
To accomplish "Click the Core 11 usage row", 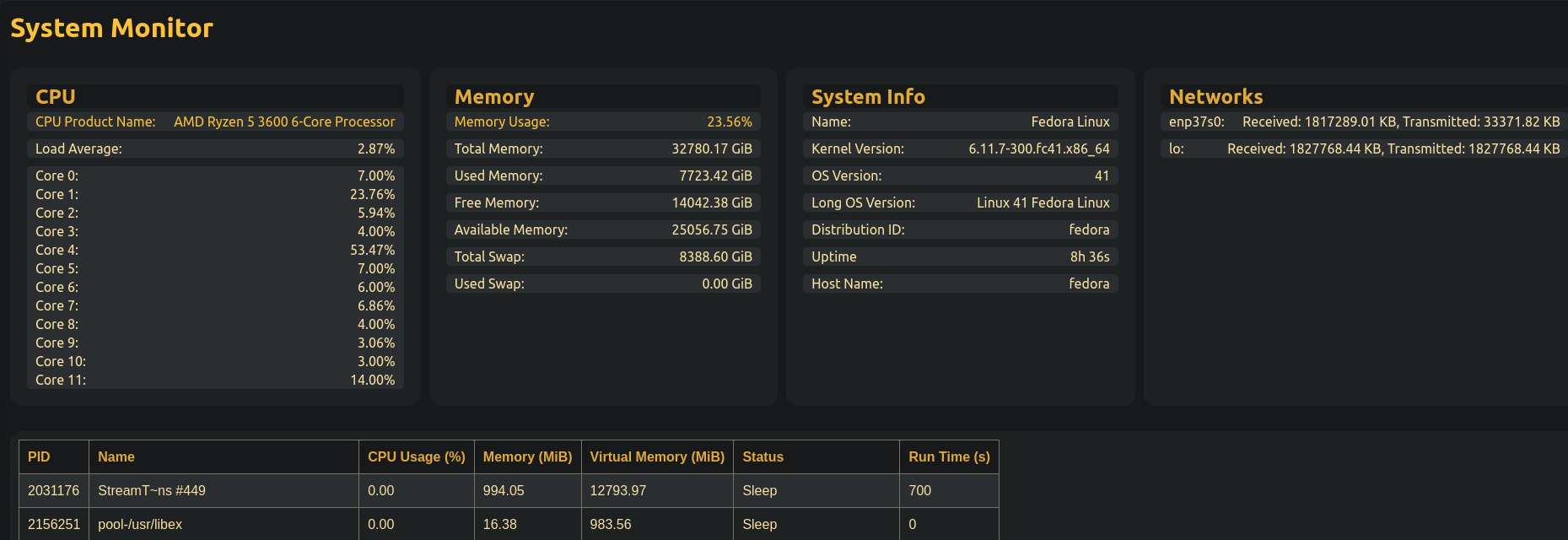I will (x=215, y=380).
